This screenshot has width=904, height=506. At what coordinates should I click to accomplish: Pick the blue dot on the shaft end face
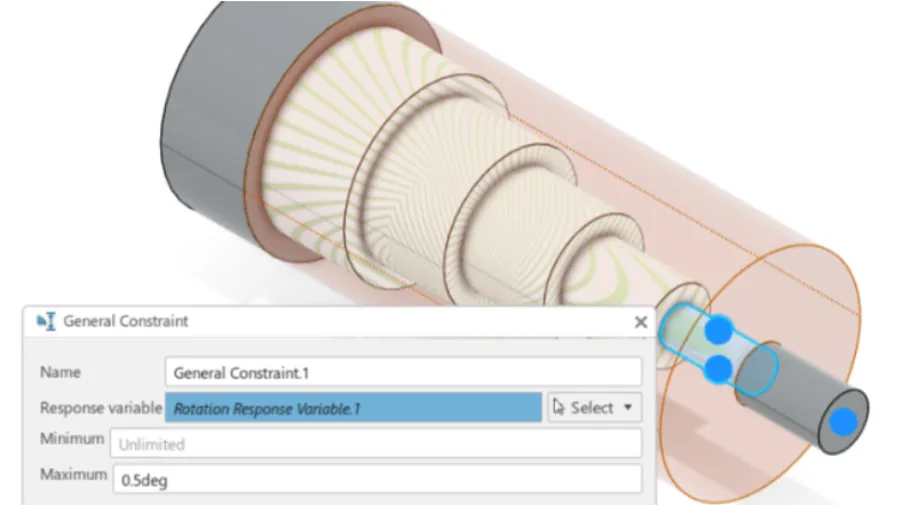[x=843, y=422]
